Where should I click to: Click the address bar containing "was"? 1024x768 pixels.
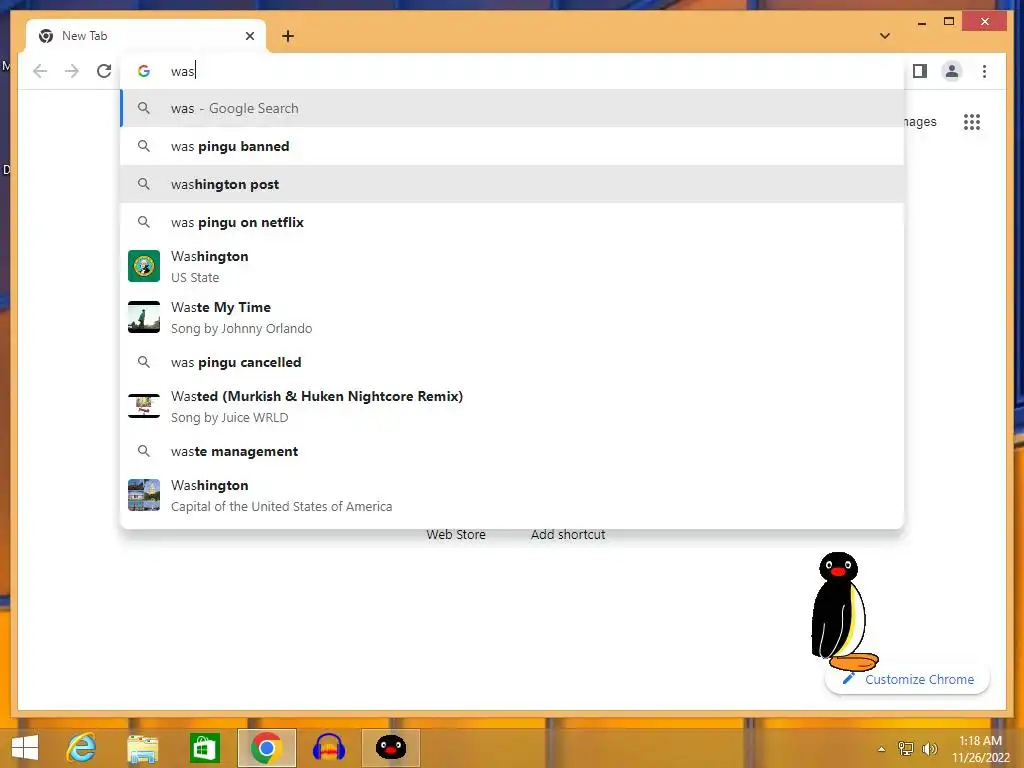[x=513, y=71]
